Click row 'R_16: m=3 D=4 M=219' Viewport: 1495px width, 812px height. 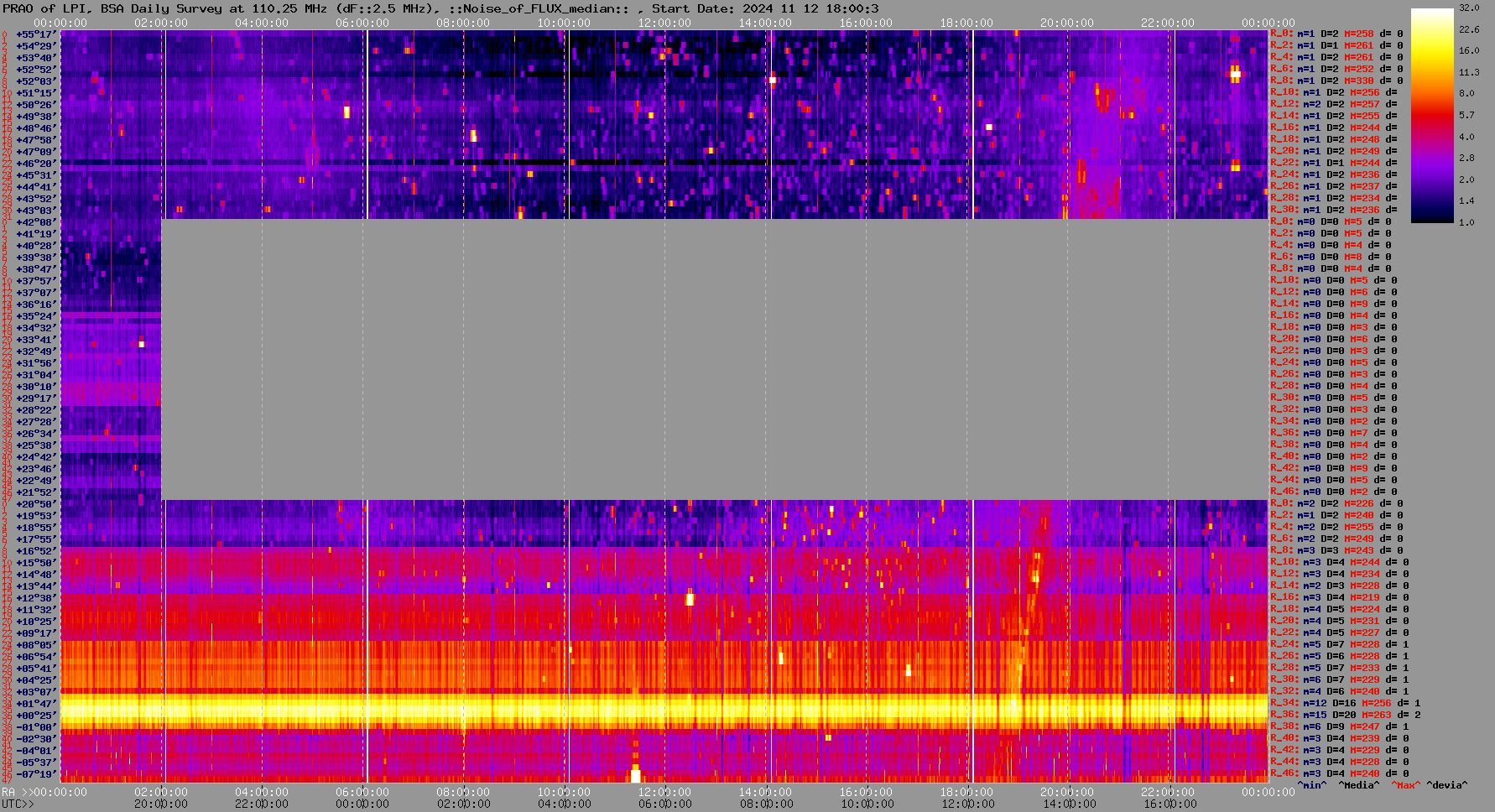pos(1340,597)
